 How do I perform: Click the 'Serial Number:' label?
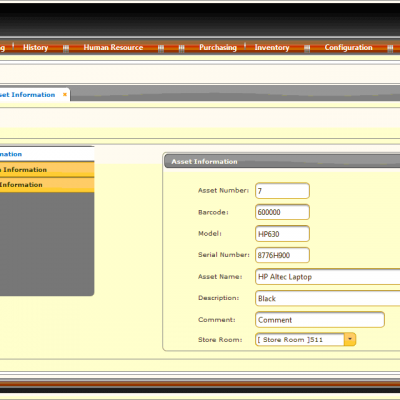[224, 255]
